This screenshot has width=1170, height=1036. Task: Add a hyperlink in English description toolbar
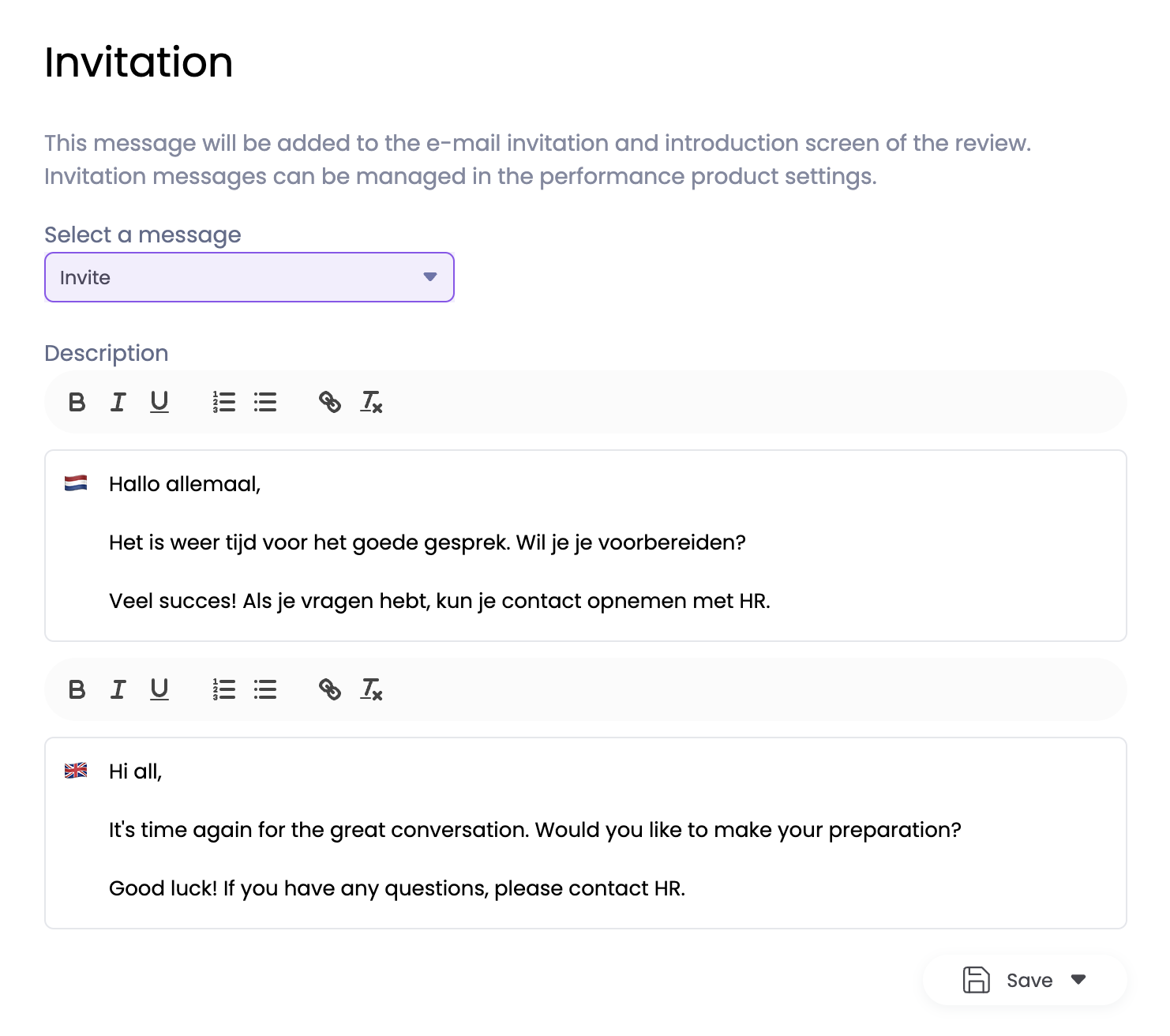pos(330,690)
